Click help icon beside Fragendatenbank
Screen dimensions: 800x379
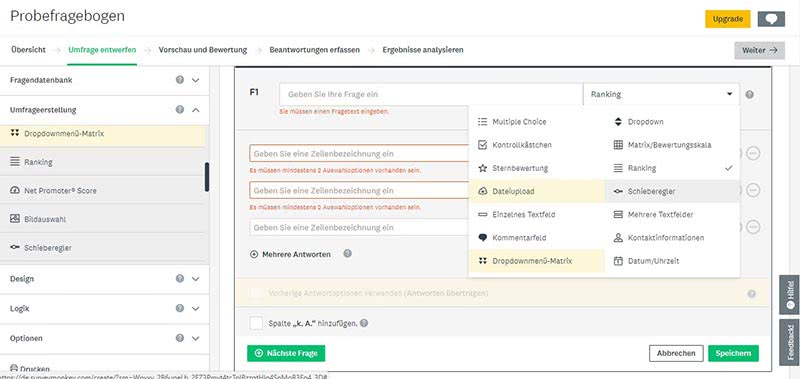coord(180,80)
